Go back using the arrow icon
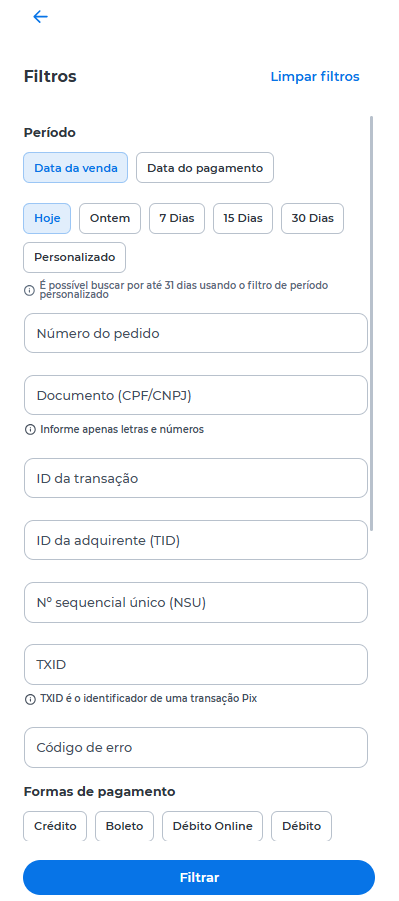 [40, 17]
